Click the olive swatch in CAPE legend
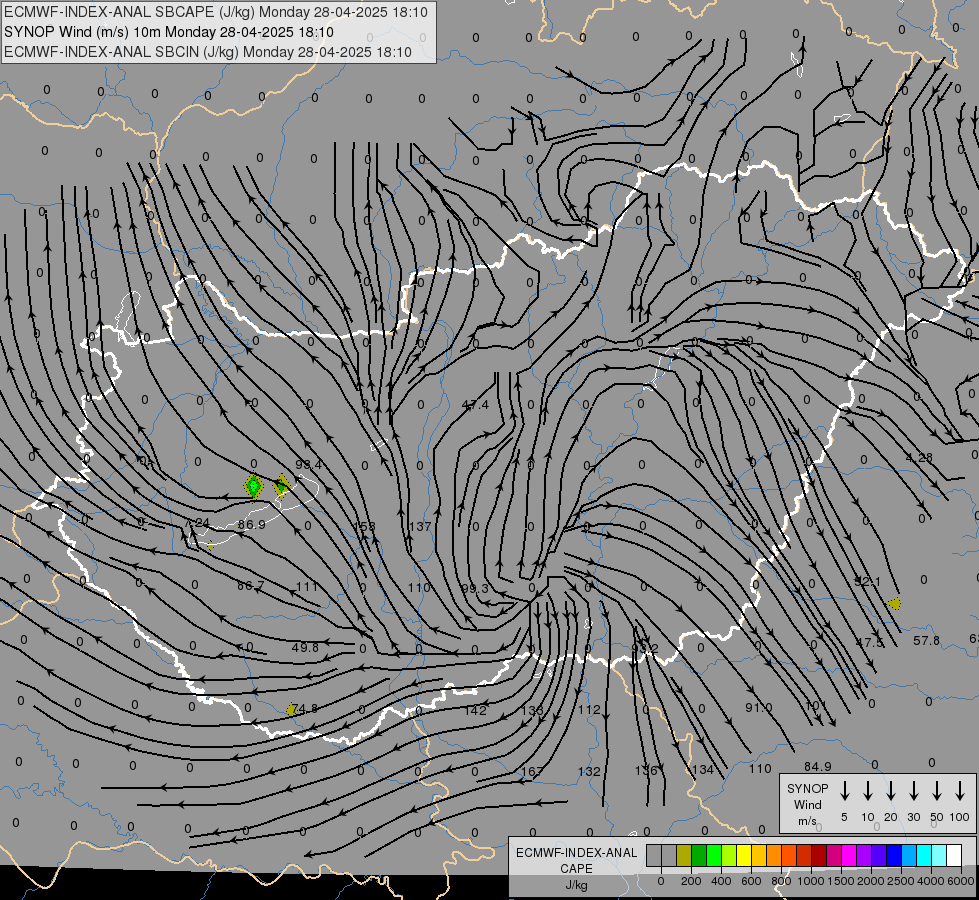Viewport: 979px width, 900px height. [x=684, y=856]
